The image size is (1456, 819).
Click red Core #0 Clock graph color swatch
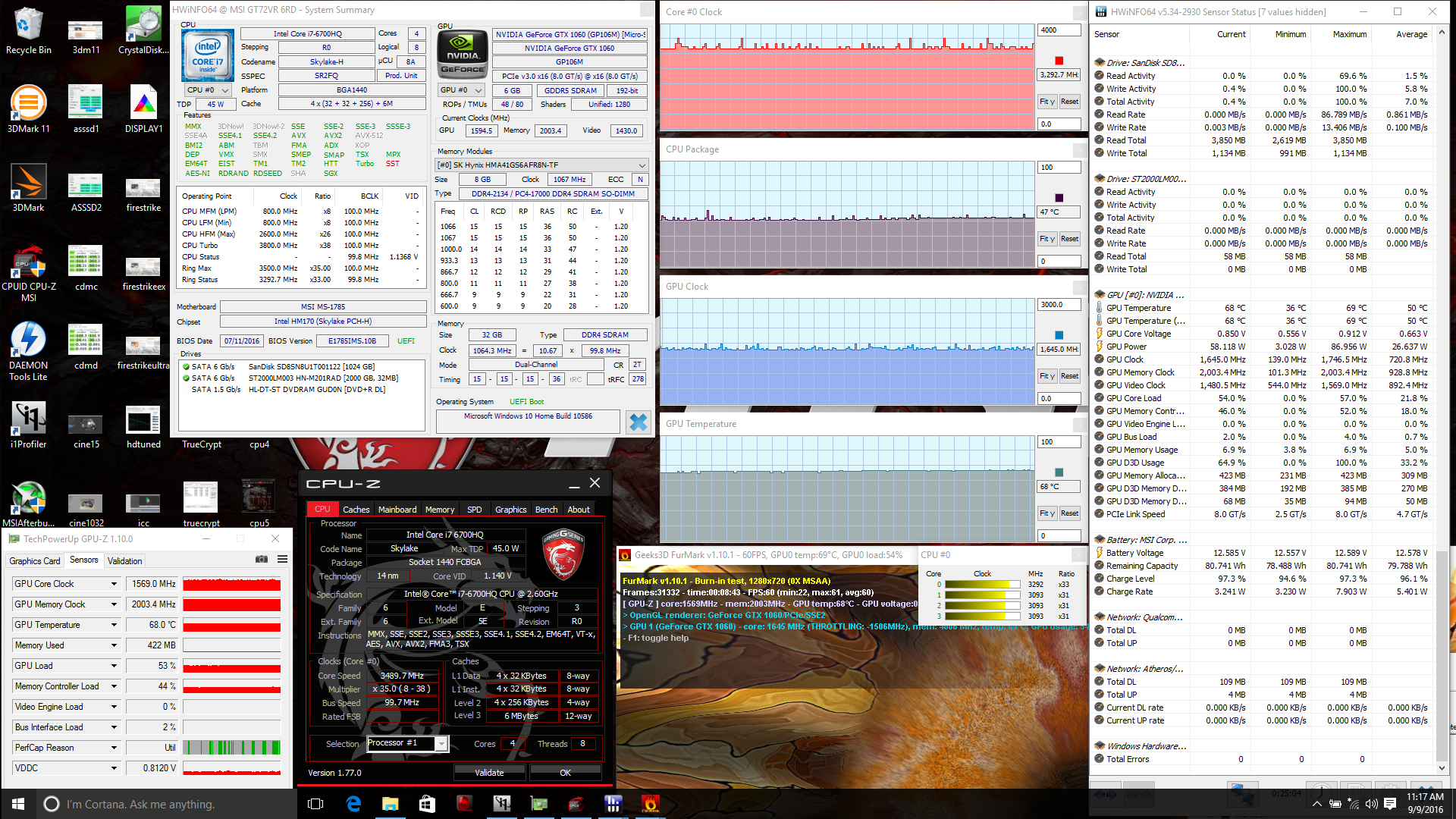[1059, 61]
